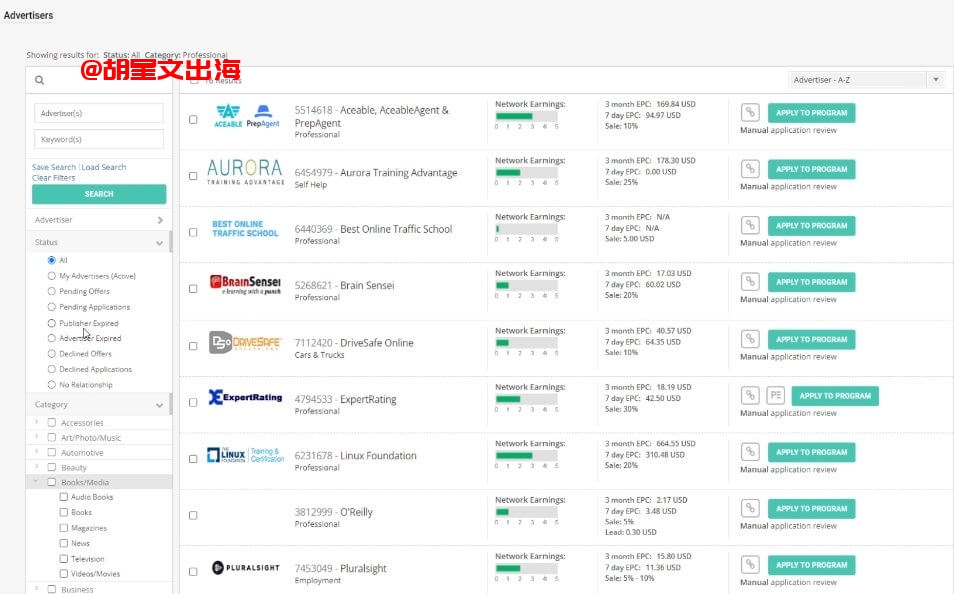Open the DriveSafe logo

[245, 343]
